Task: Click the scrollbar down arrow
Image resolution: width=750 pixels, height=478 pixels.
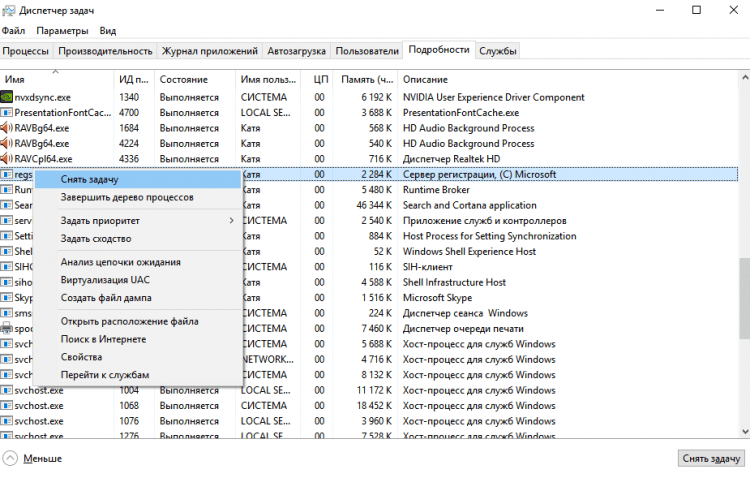Action: click(x=745, y=431)
